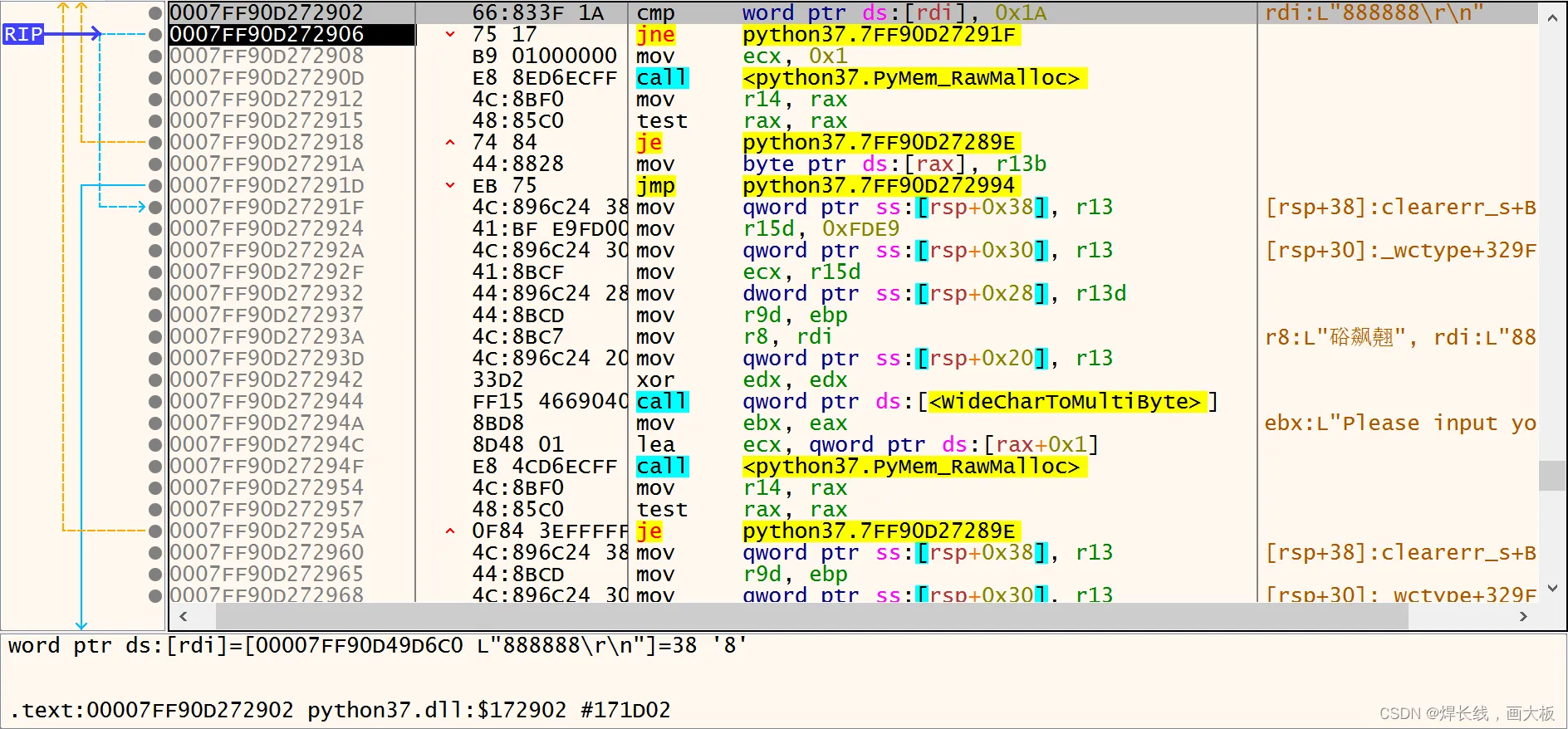Click the jmp target python37.7FF90D272994
Image resolution: width=1568 pixels, height=729 pixels.
(879, 186)
